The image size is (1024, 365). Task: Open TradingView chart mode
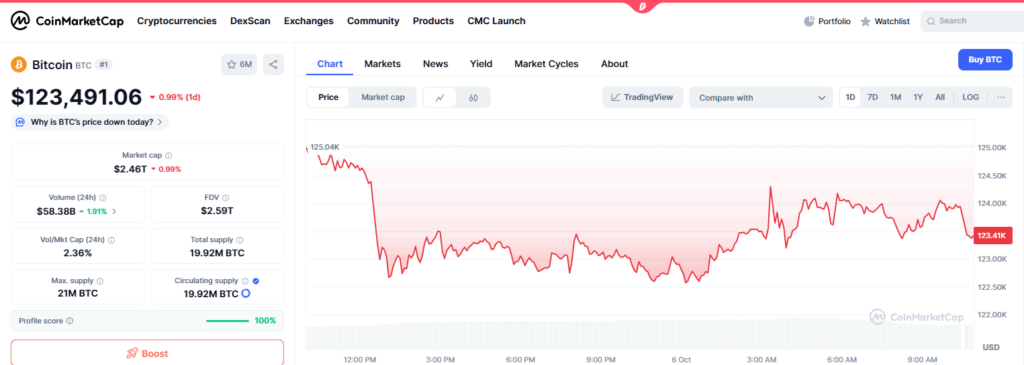tap(642, 97)
